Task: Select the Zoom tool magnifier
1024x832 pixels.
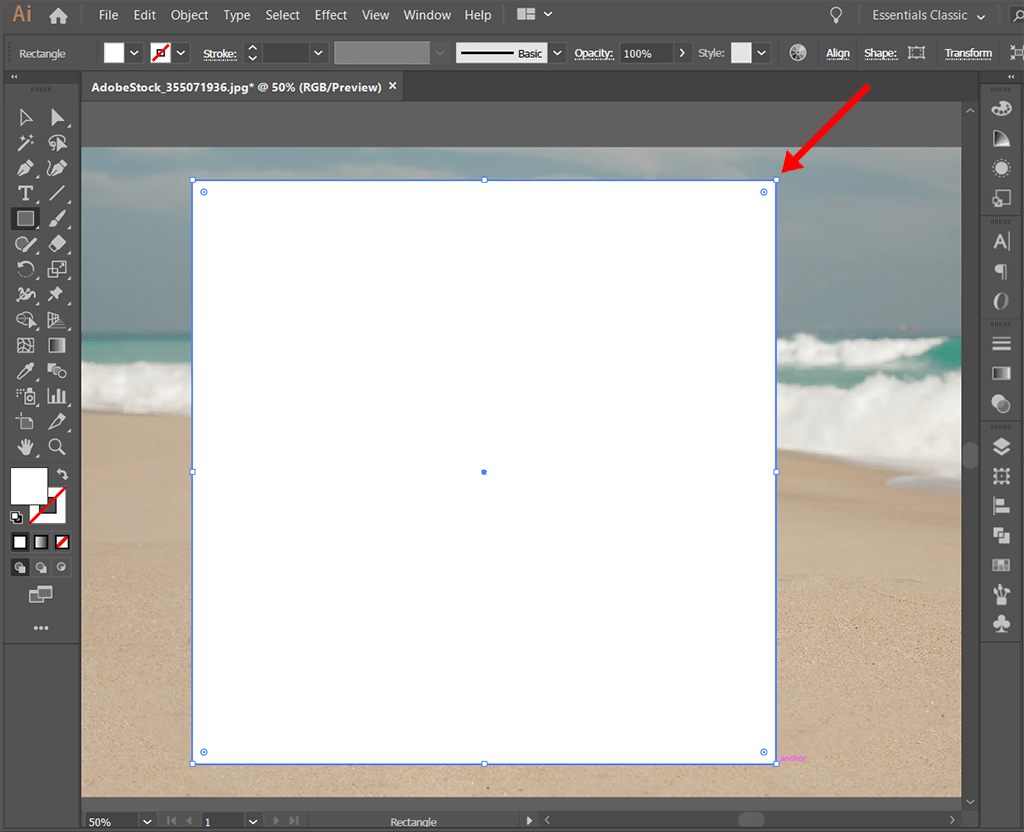Action: tap(57, 447)
